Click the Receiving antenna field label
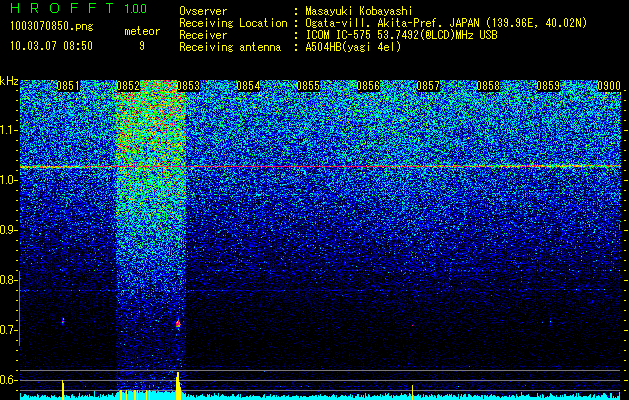The height and width of the screenshot is (400, 629). click(x=230, y=47)
